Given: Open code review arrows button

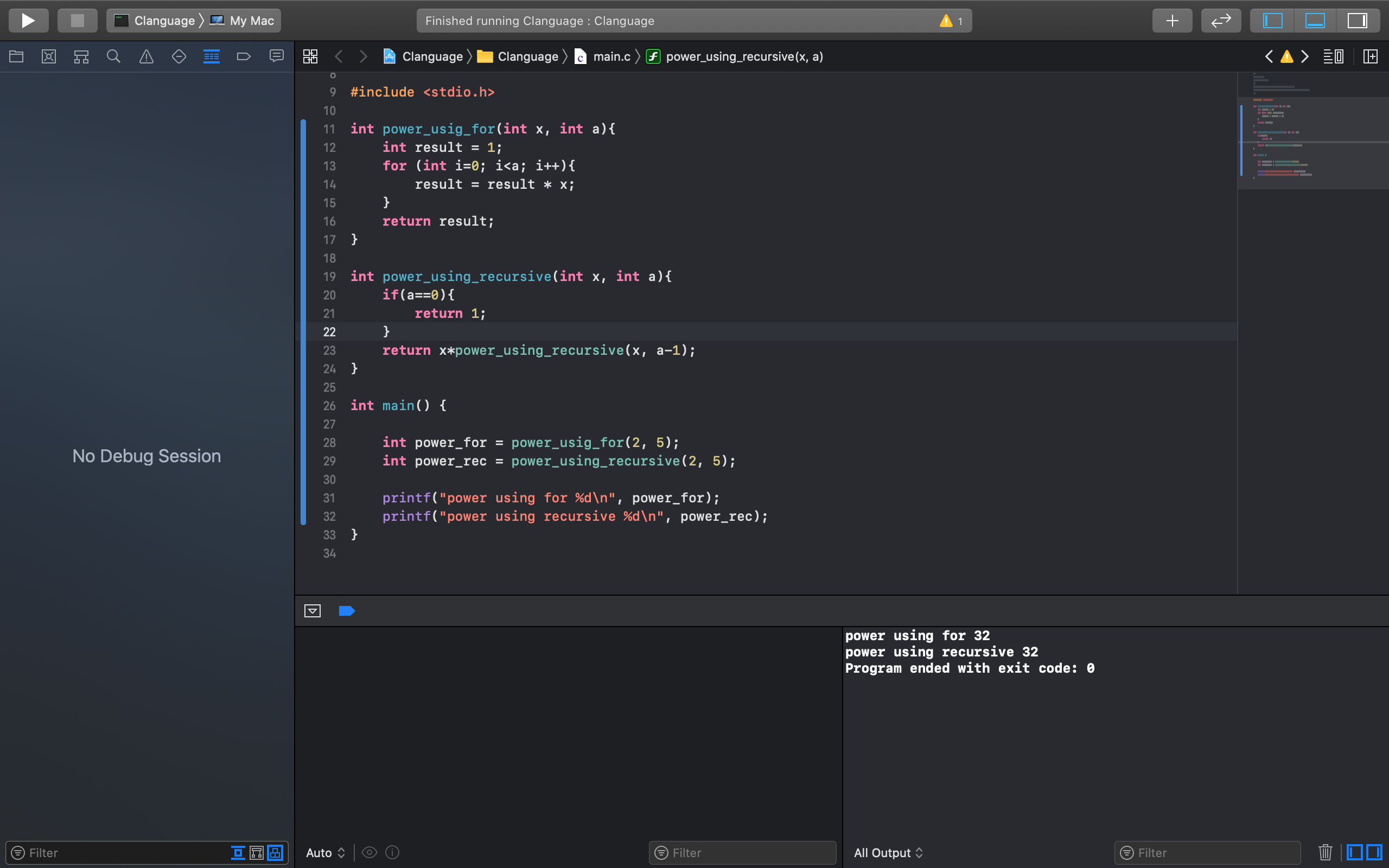Looking at the screenshot, I should pyautogui.click(x=1221, y=21).
